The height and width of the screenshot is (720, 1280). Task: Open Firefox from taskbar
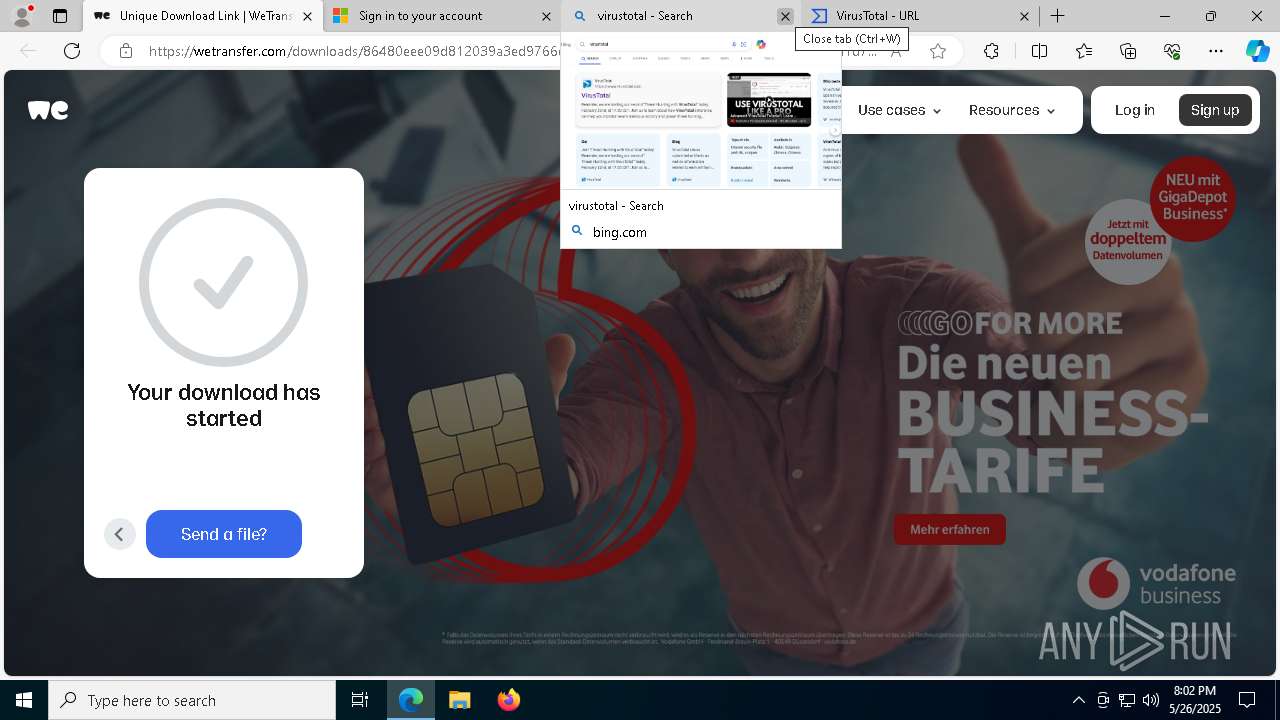pyautogui.click(x=508, y=700)
